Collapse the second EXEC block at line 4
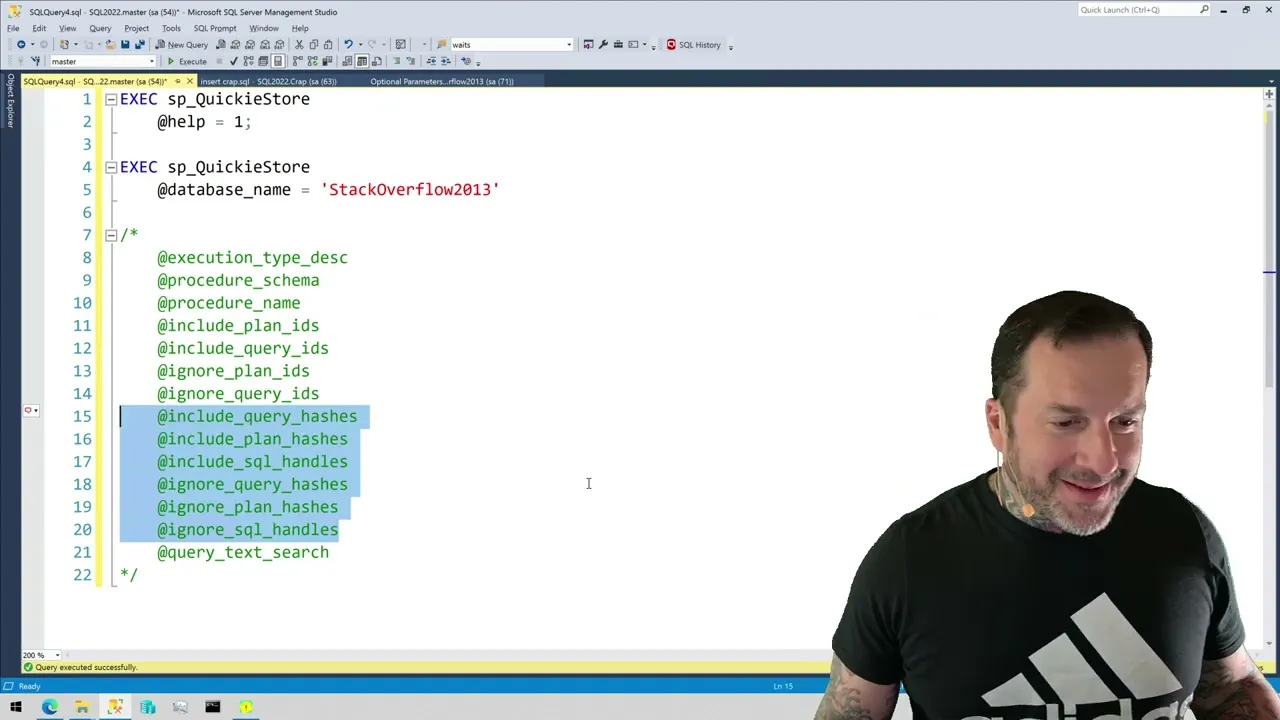Screen dimensions: 1280x720 [x=111, y=167]
